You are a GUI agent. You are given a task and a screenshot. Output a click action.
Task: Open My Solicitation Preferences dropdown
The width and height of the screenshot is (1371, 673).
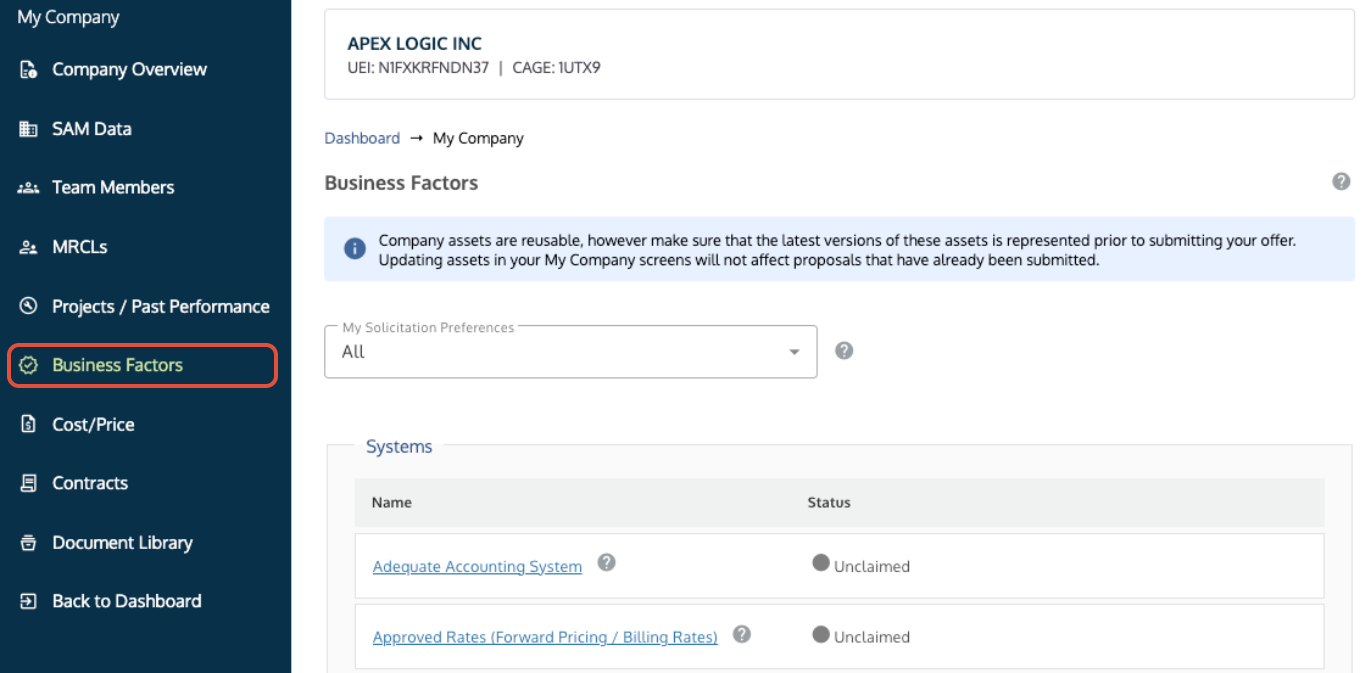pyautogui.click(x=571, y=352)
